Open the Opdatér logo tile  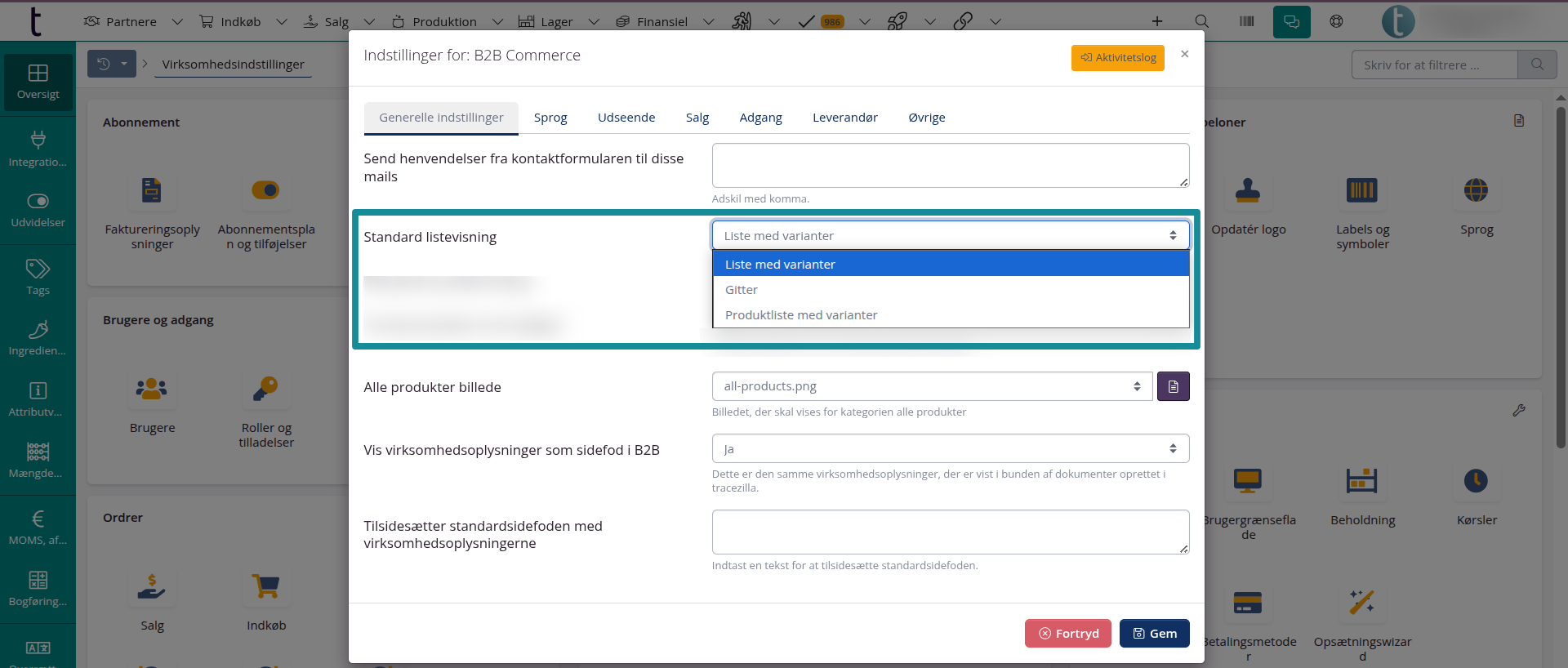pyautogui.click(x=1248, y=206)
